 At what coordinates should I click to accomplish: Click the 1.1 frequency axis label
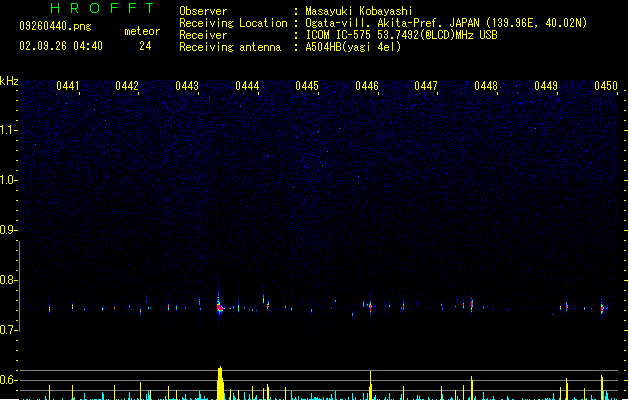pos(9,130)
